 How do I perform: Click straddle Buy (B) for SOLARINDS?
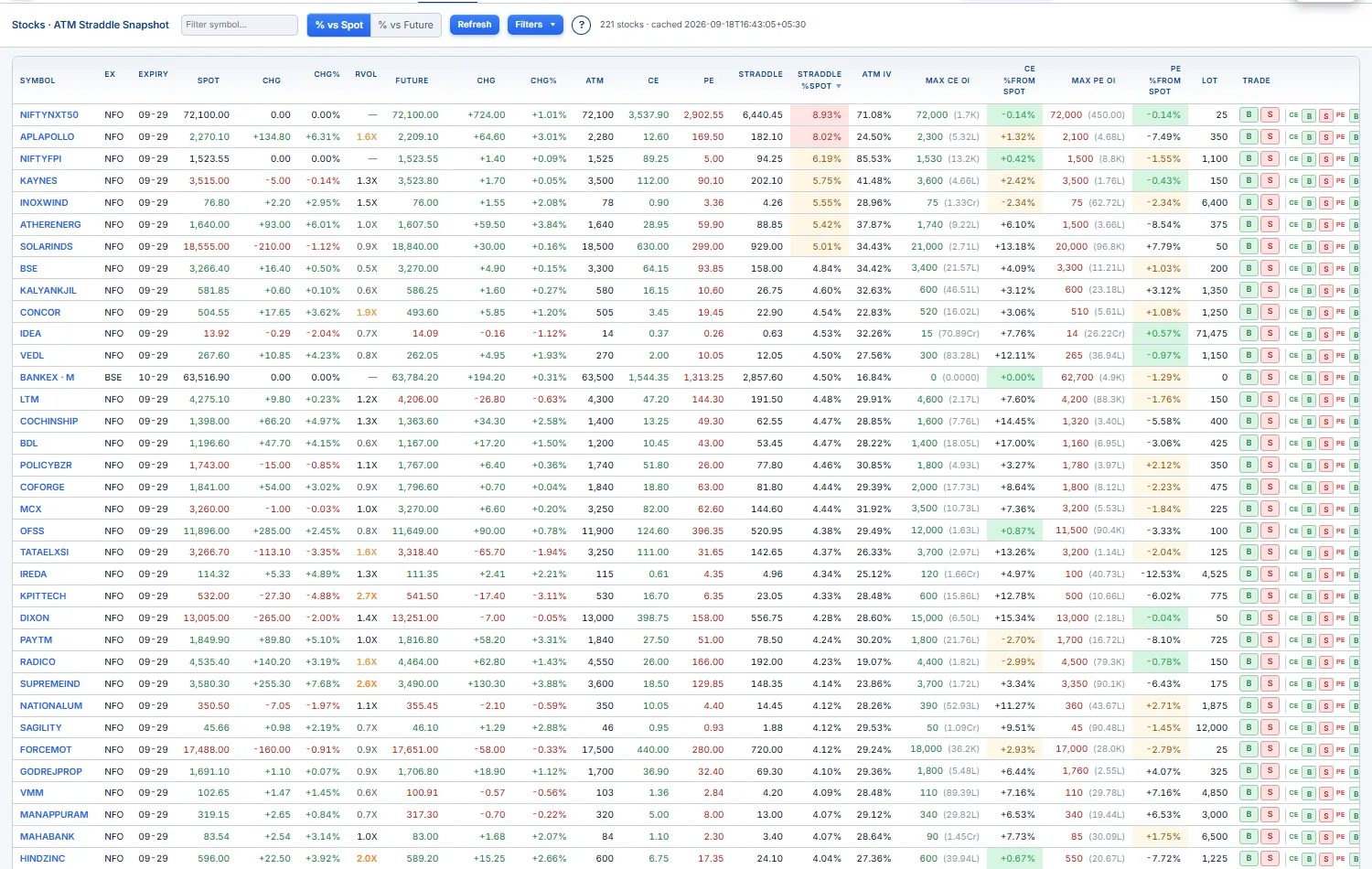(1249, 246)
